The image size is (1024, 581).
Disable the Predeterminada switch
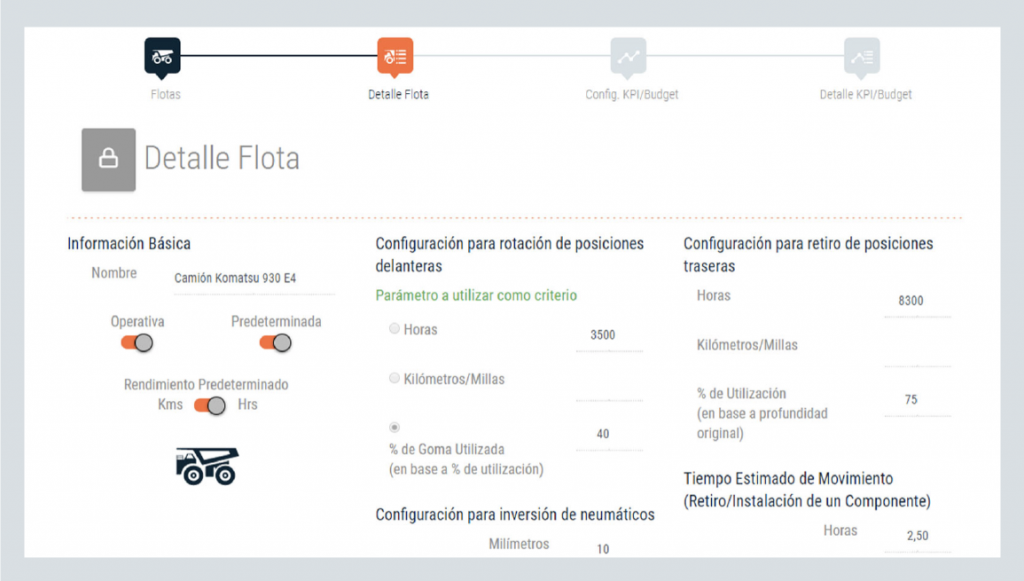275,343
